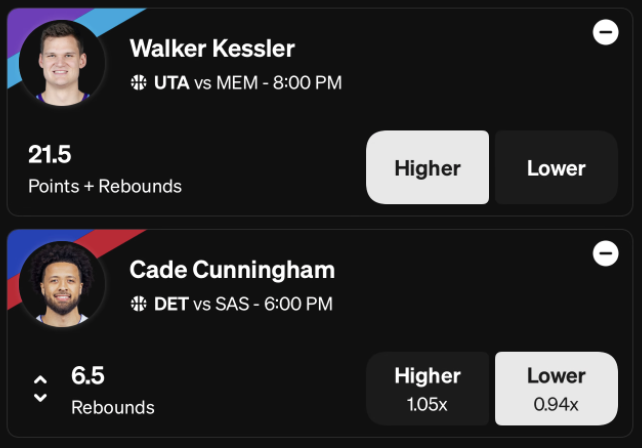642x448 pixels.
Task: Select Lower for Kessler Points + Rebounds
Action: click(556, 167)
